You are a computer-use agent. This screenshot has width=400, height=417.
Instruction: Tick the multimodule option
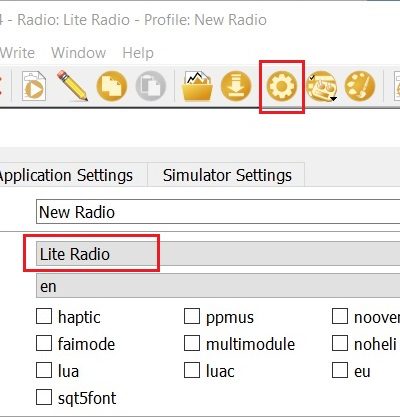(x=192, y=343)
